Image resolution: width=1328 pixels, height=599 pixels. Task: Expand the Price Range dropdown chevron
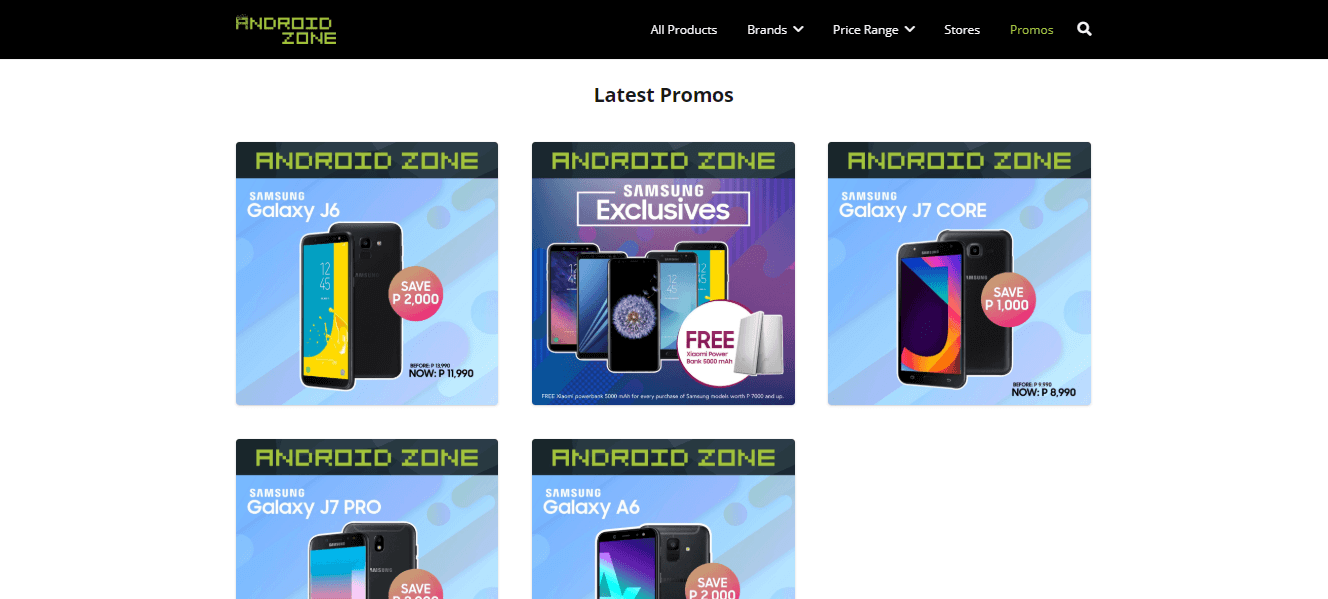coord(910,29)
